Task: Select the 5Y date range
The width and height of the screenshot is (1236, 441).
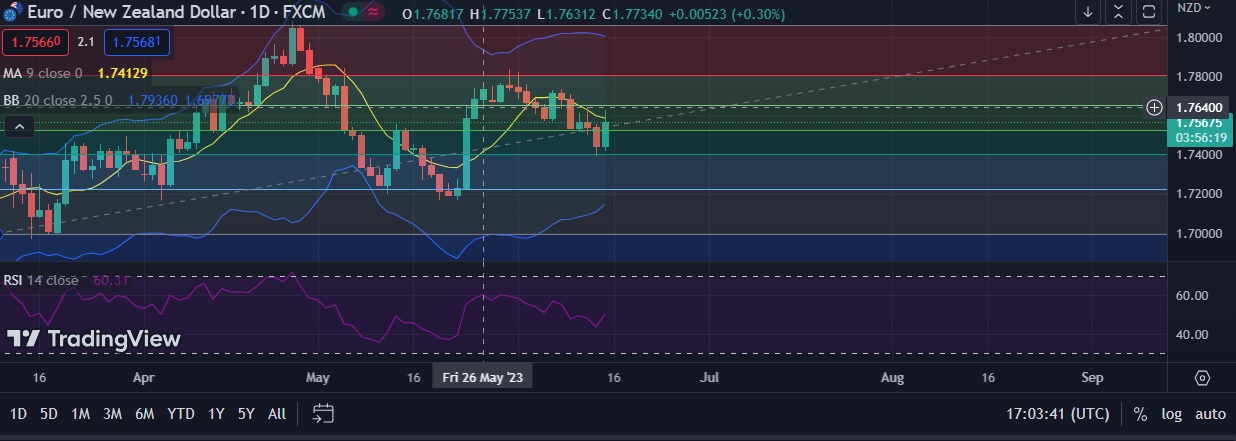Action: [246, 413]
